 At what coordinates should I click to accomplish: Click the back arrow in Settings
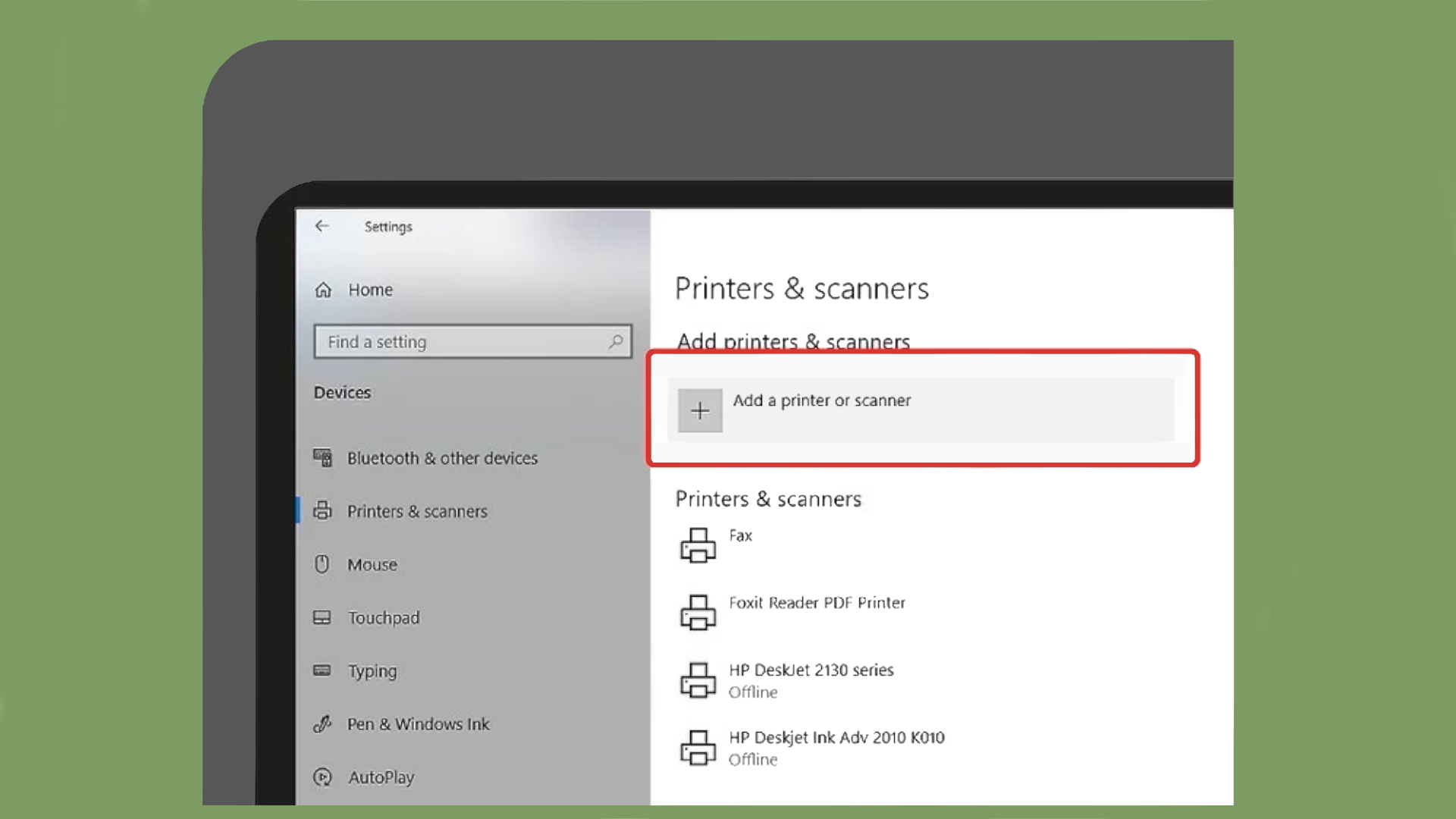(x=322, y=226)
